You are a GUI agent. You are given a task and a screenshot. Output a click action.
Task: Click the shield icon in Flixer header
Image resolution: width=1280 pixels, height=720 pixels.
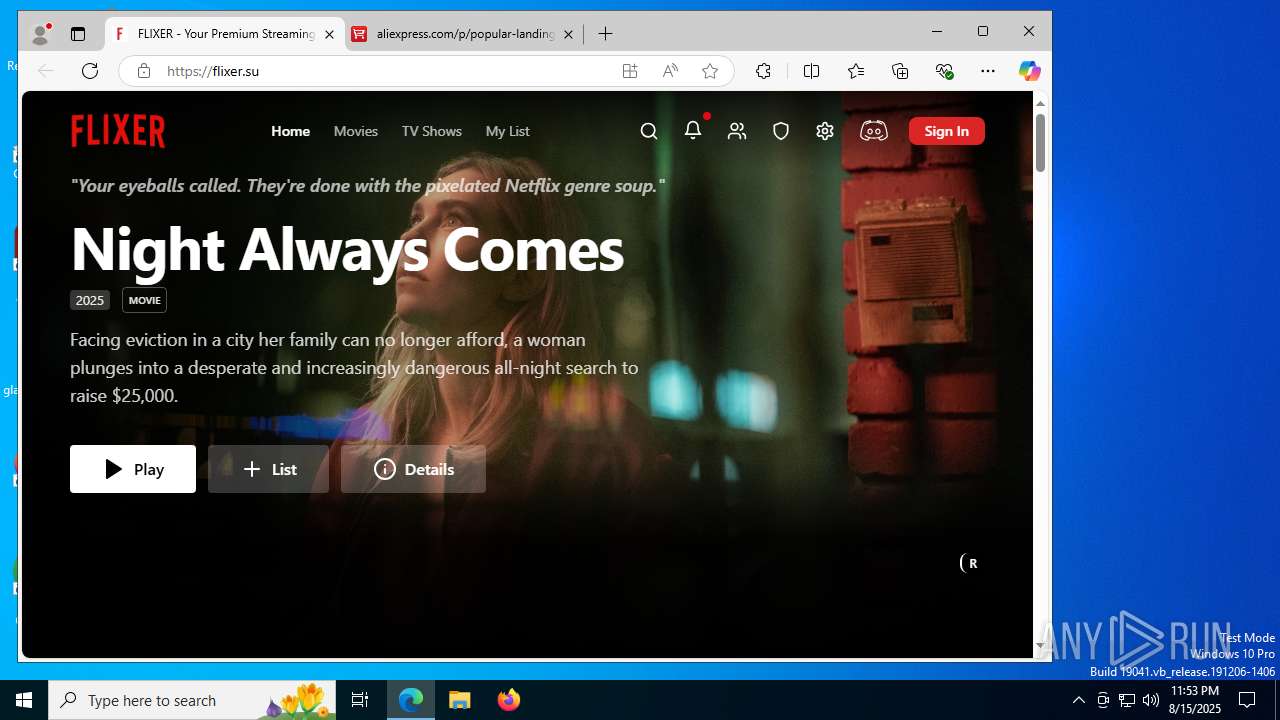tap(781, 131)
